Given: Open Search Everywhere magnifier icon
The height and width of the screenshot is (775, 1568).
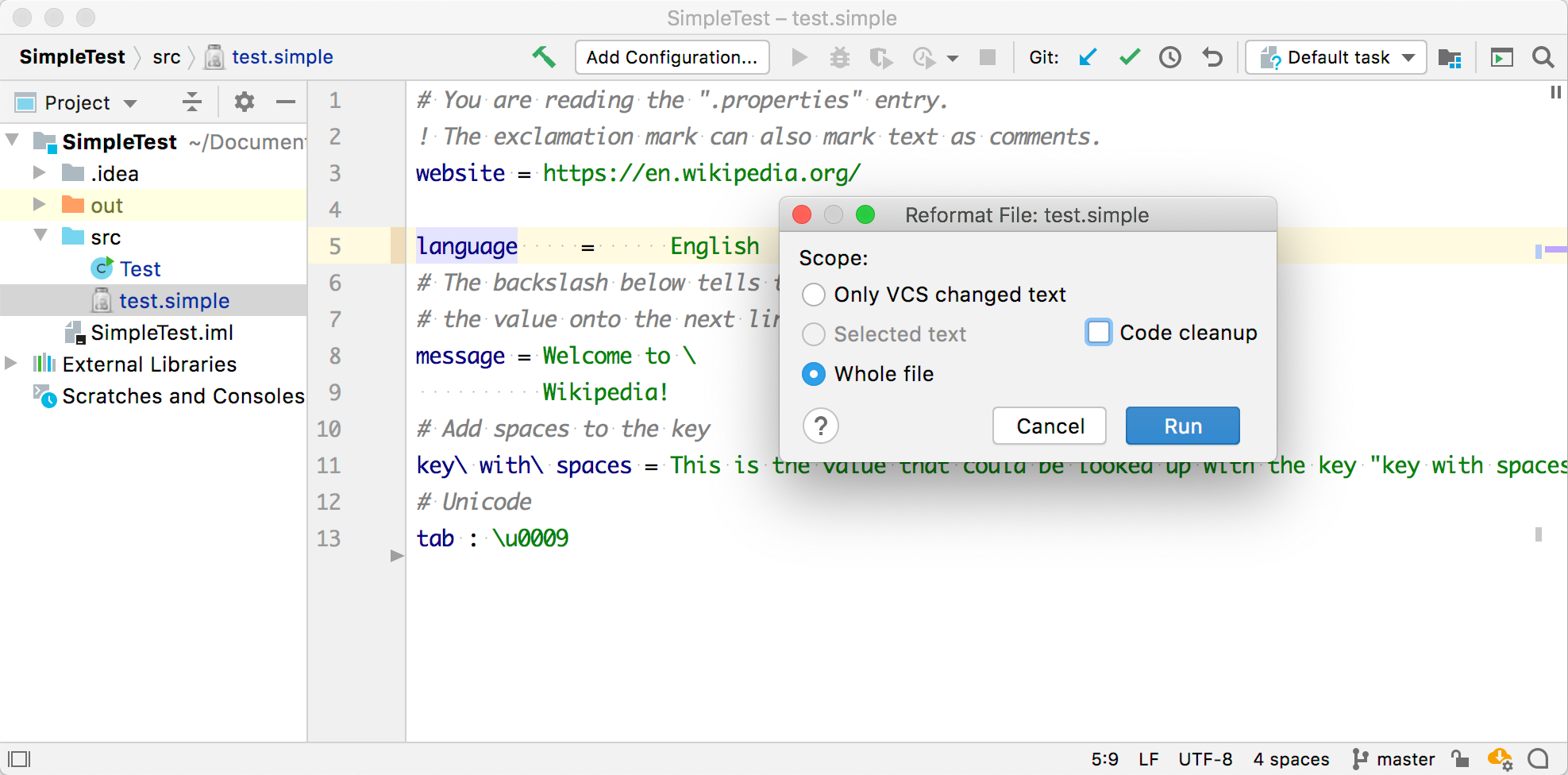Looking at the screenshot, I should 1543,57.
